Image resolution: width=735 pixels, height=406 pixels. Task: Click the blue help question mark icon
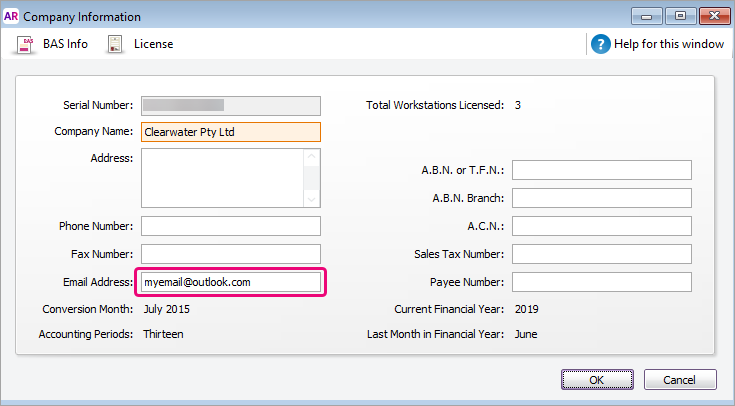point(600,44)
